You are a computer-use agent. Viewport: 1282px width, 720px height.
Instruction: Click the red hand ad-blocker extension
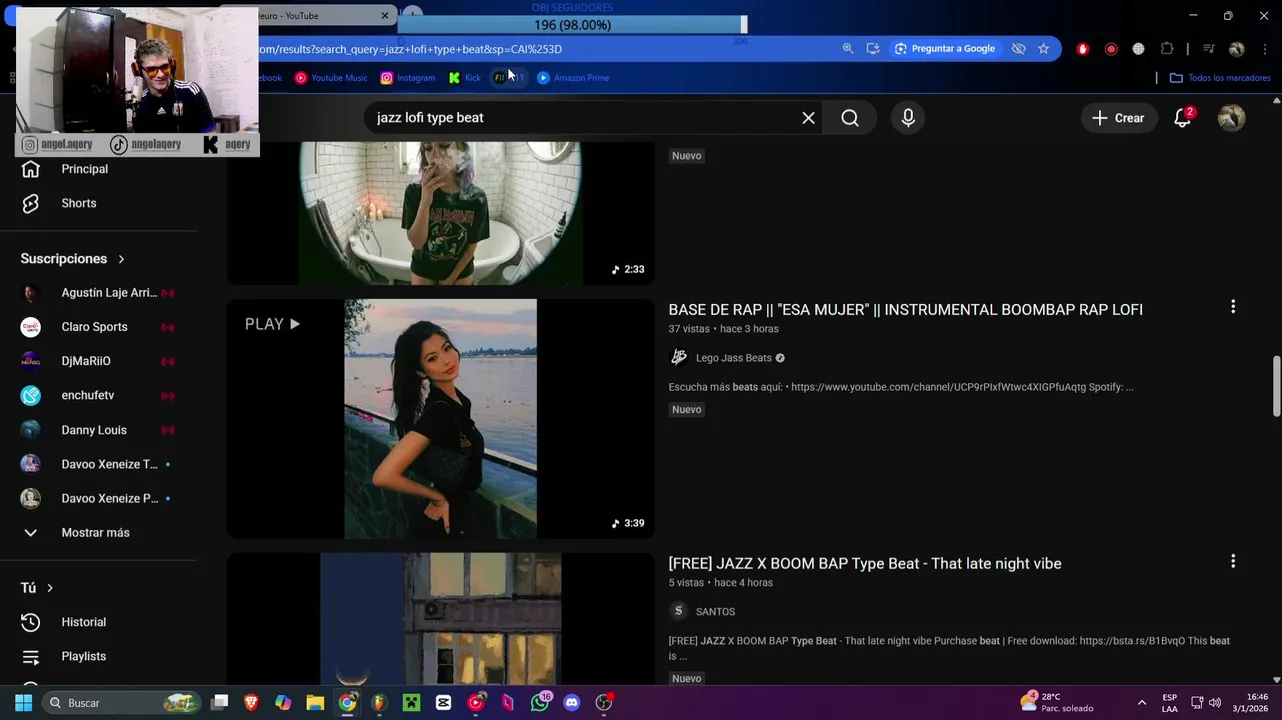point(1082,49)
